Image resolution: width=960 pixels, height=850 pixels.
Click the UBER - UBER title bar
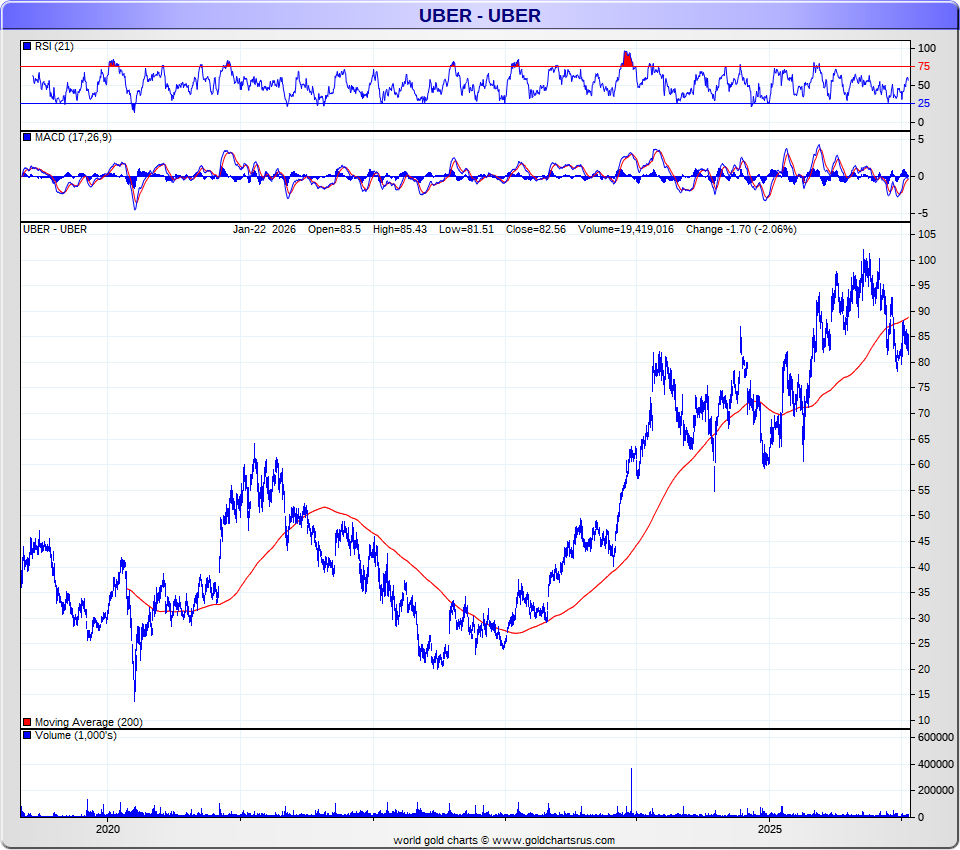(479, 15)
